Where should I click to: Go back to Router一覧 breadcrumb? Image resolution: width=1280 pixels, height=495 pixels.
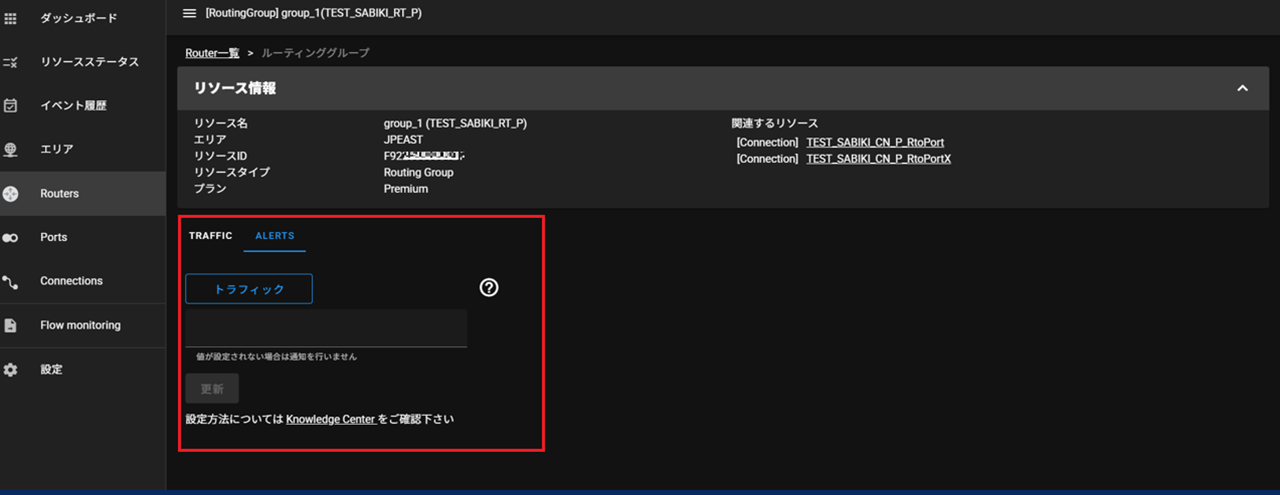tap(212, 53)
